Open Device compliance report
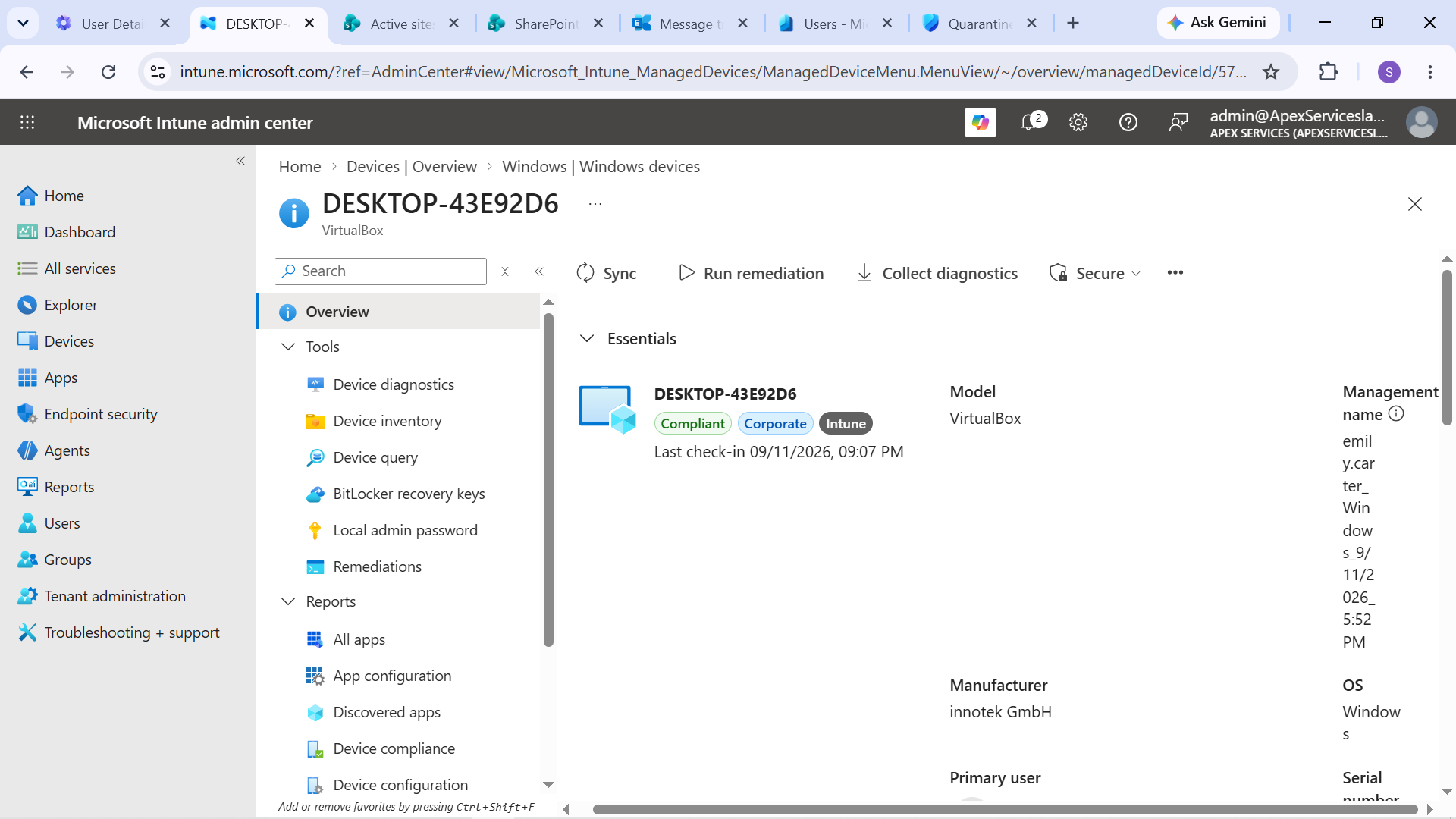The height and width of the screenshot is (819, 1456). click(394, 748)
